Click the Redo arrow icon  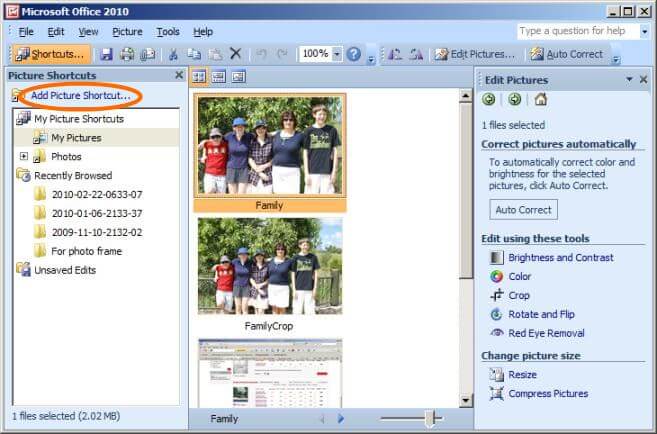[282, 54]
